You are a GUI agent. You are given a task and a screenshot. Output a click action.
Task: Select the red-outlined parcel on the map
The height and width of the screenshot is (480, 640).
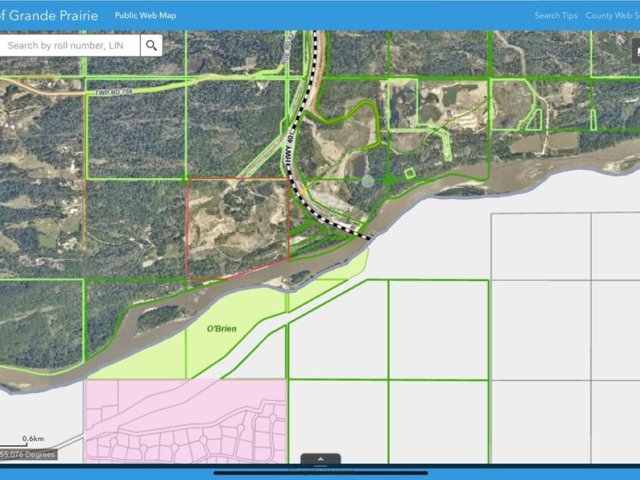(x=236, y=226)
